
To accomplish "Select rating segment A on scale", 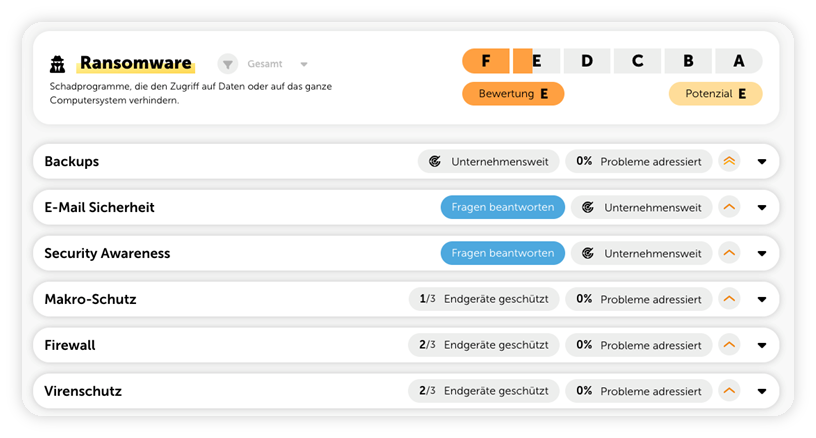I will [x=738, y=61].
